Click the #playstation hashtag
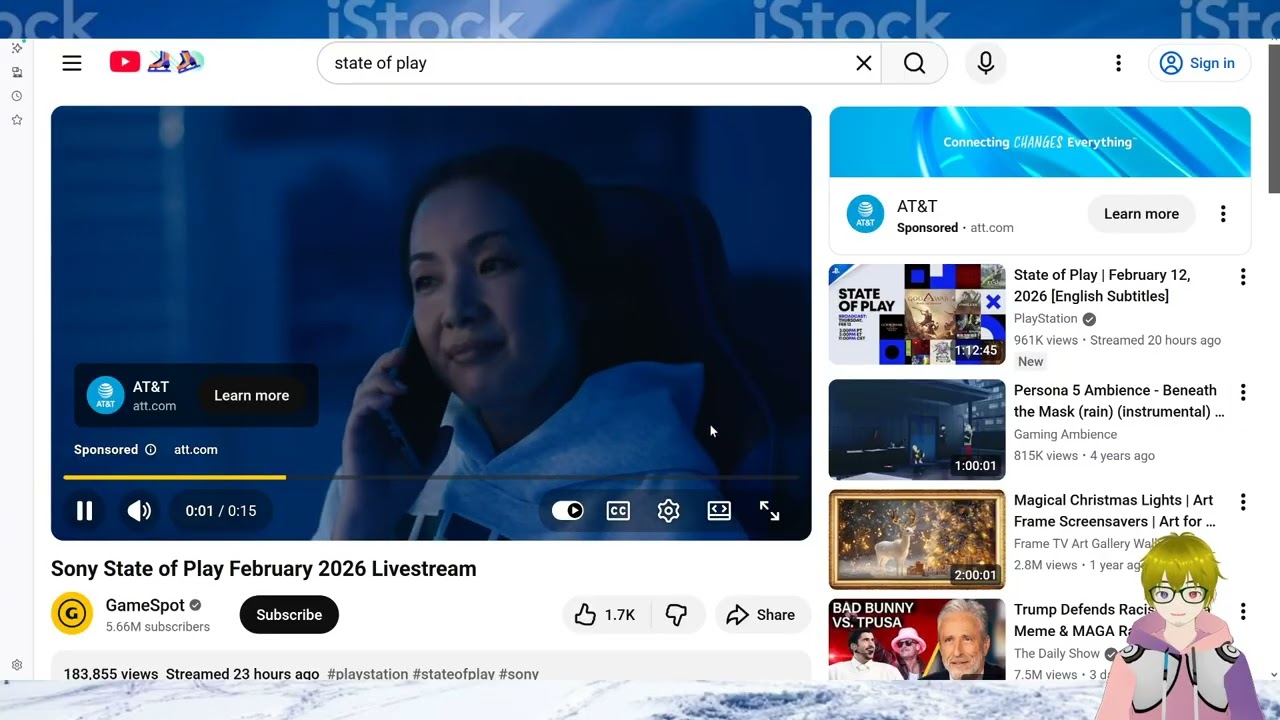Image resolution: width=1280 pixels, height=720 pixels. [367, 674]
